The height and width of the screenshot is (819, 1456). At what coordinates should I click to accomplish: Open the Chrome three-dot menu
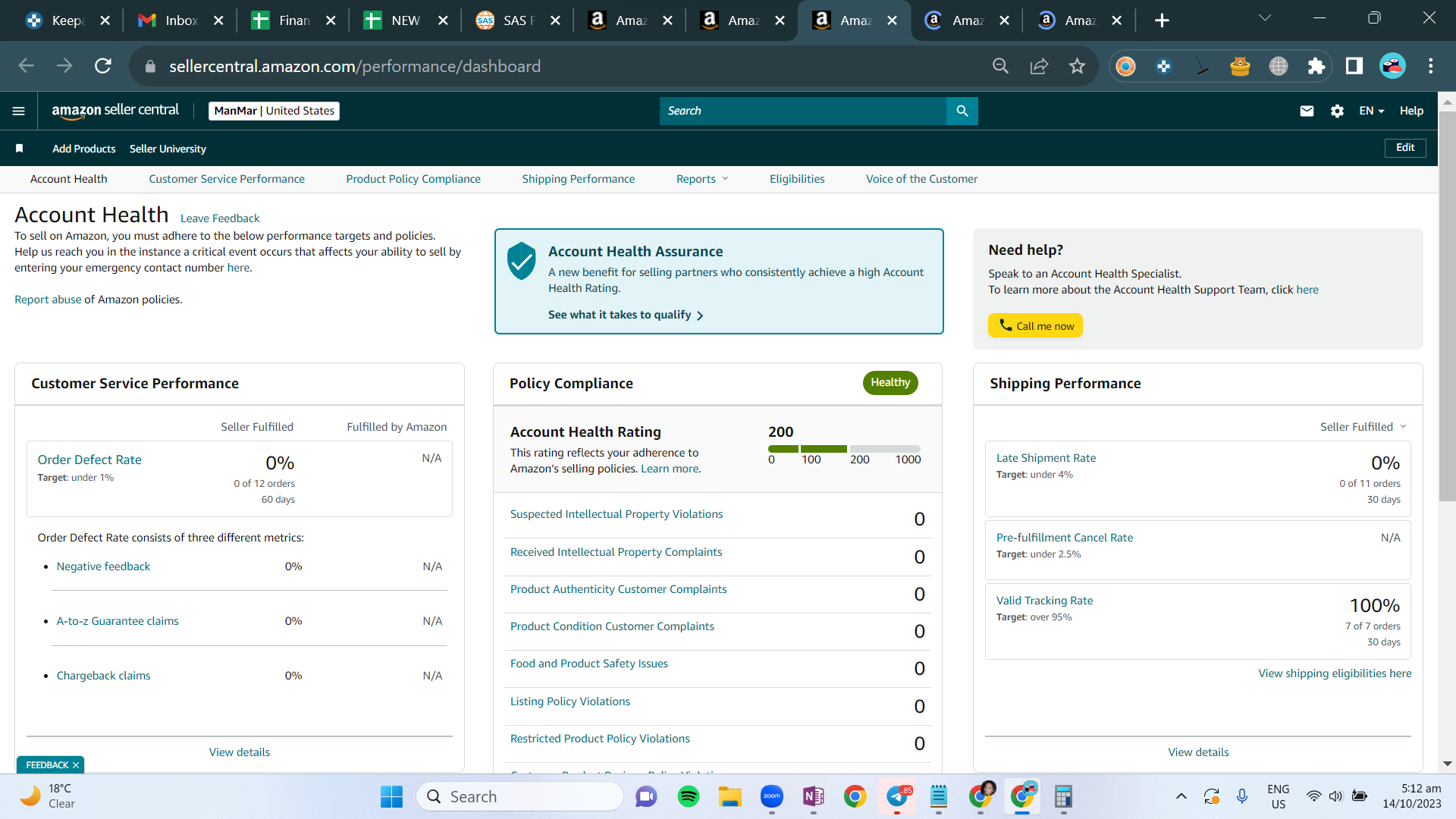coord(1431,66)
